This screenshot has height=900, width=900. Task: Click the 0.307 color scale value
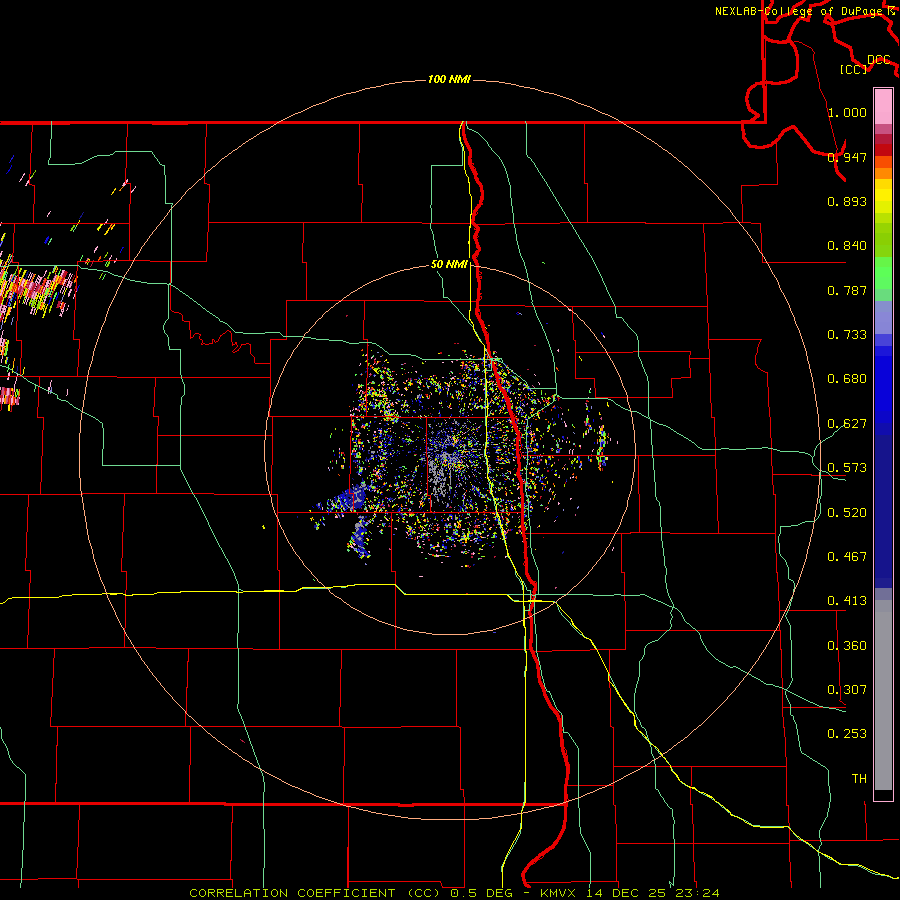(x=847, y=690)
